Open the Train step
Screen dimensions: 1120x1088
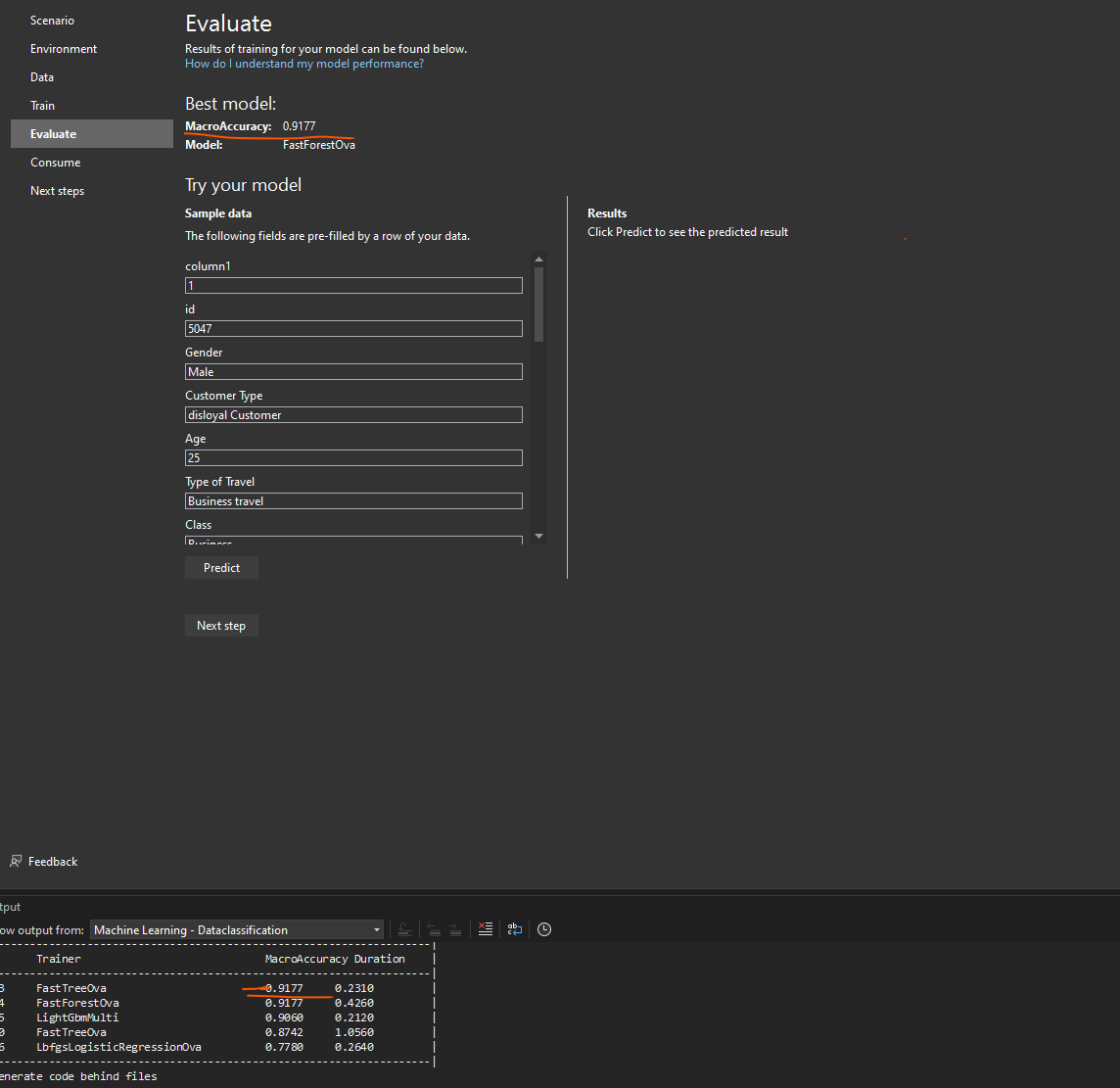tap(42, 105)
